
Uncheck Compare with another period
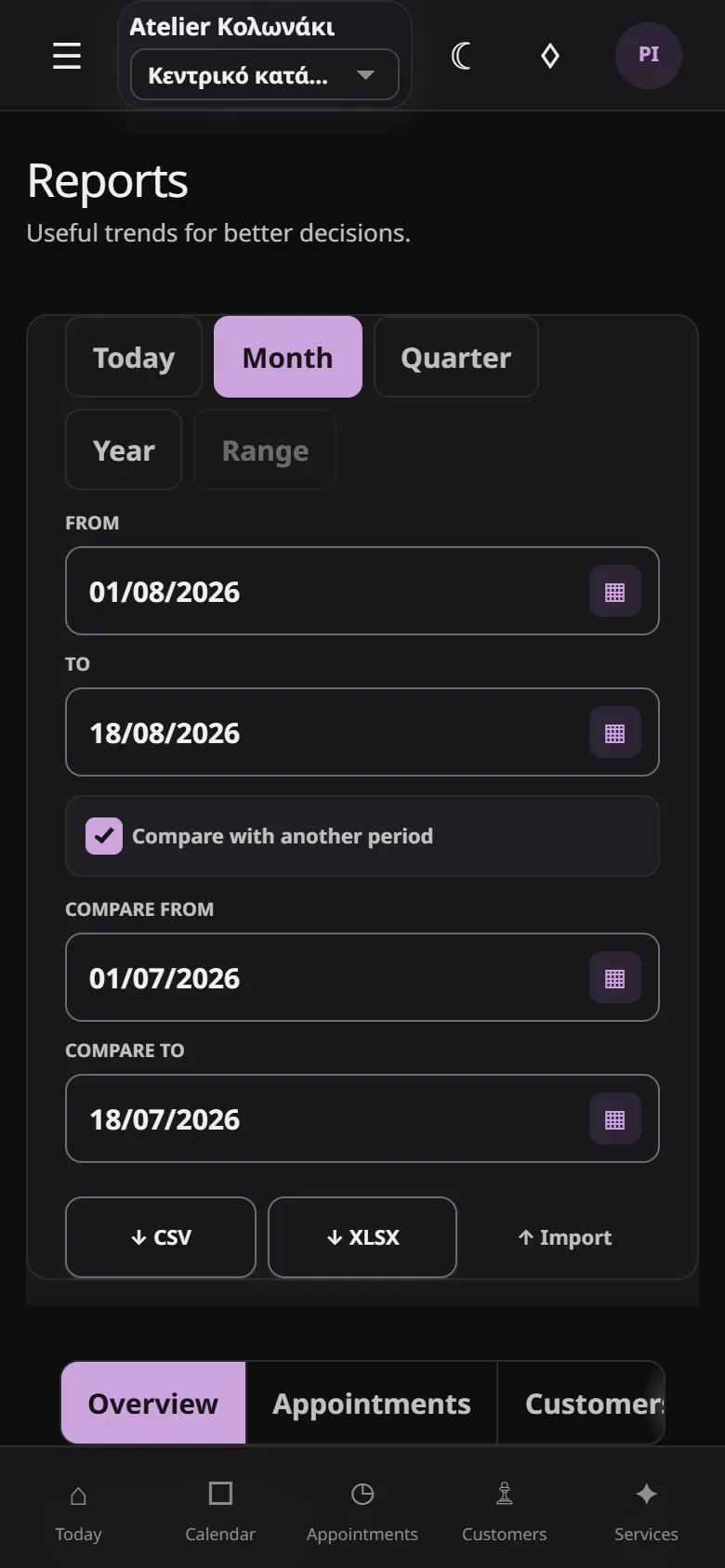coord(104,836)
